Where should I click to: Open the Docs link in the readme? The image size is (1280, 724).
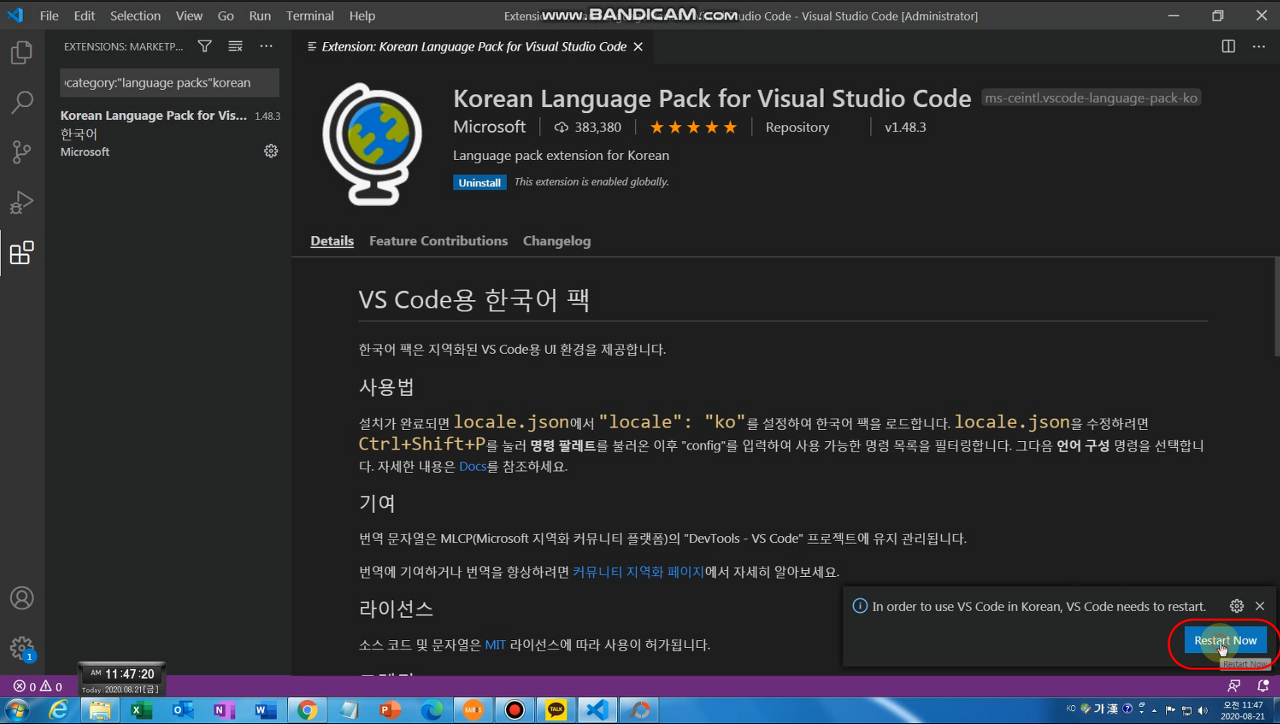(472, 466)
